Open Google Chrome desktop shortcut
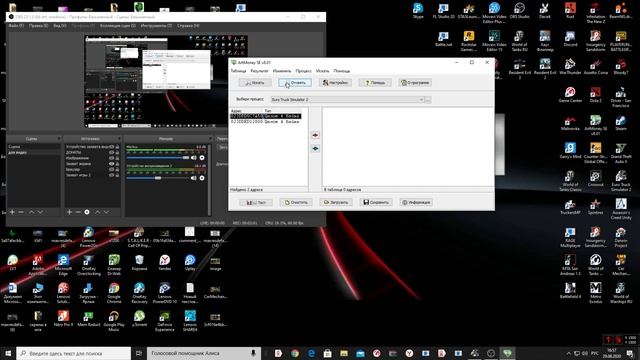Image resolution: width=640 pixels, height=360 pixels. [x=114, y=293]
